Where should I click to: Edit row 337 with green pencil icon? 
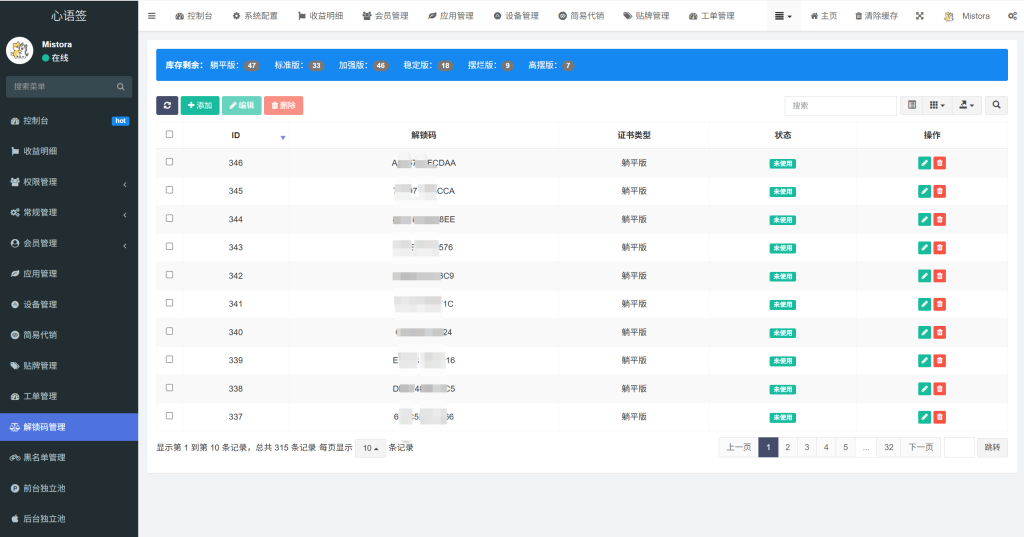coord(924,417)
